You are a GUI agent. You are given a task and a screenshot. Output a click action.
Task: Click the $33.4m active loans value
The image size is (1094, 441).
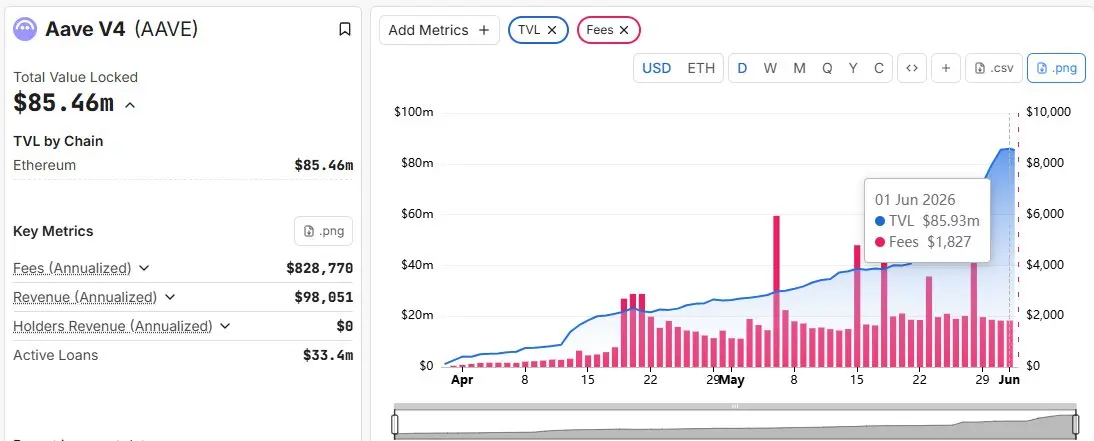[328, 355]
